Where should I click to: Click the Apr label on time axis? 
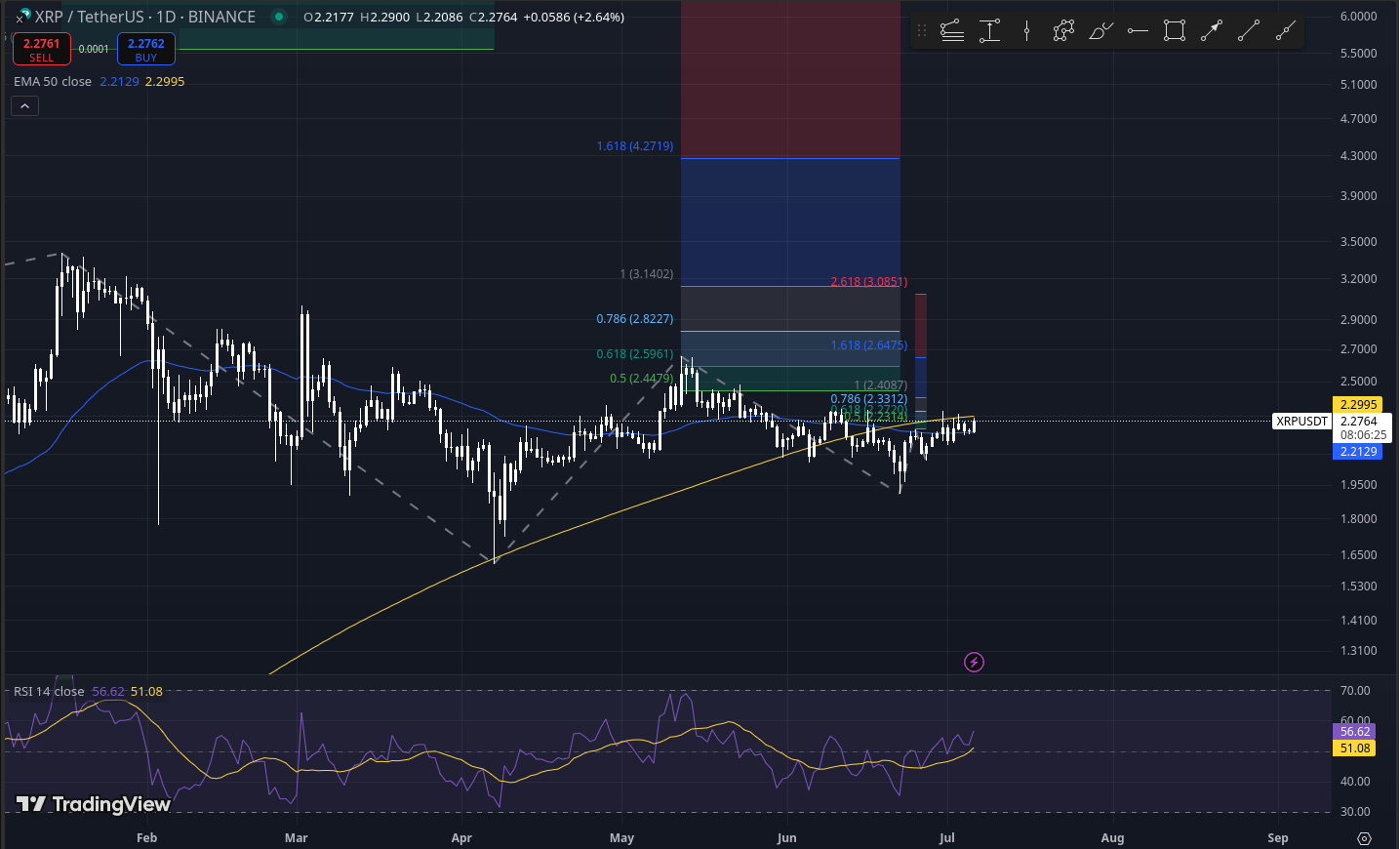[x=461, y=838]
